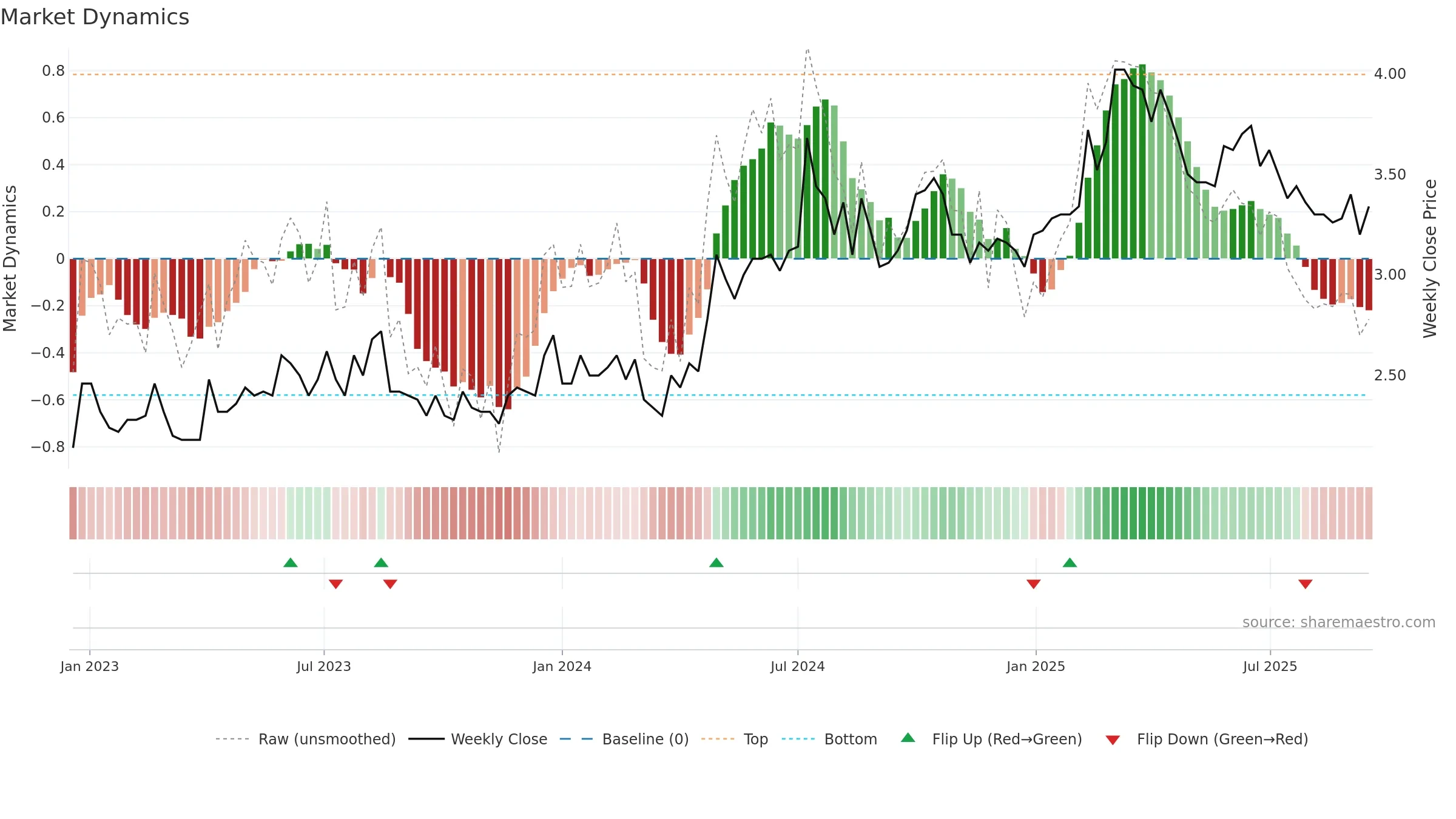This screenshot has width=1456, height=819.
Task: Click the Jul 2025 x-axis label
Action: tap(1270, 666)
